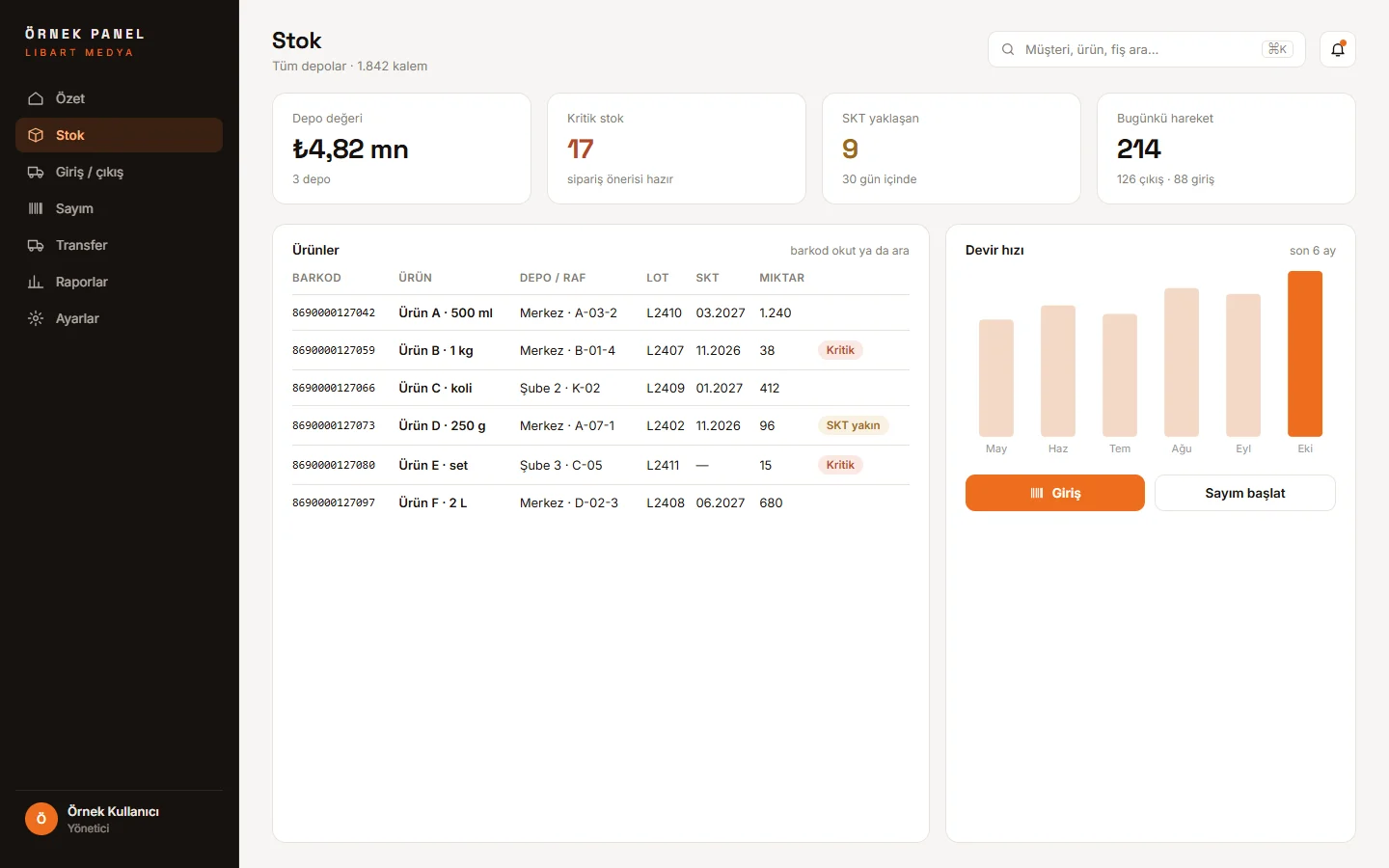Click the Sayım başlat button
The width and height of the screenshot is (1389, 868).
tap(1245, 493)
